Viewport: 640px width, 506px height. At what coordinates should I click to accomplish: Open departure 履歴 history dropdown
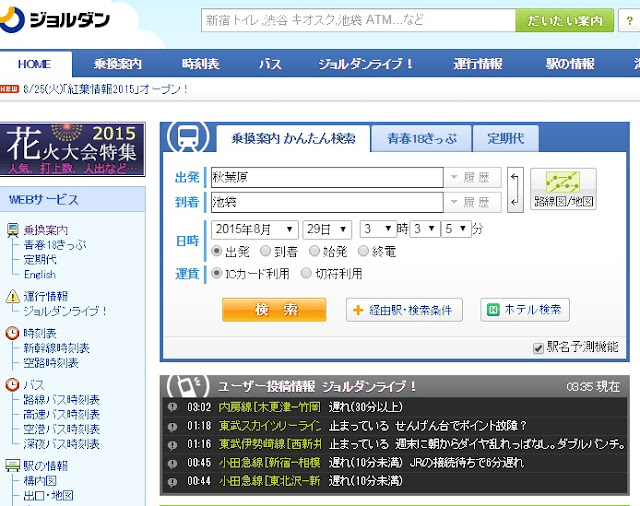tap(472, 178)
